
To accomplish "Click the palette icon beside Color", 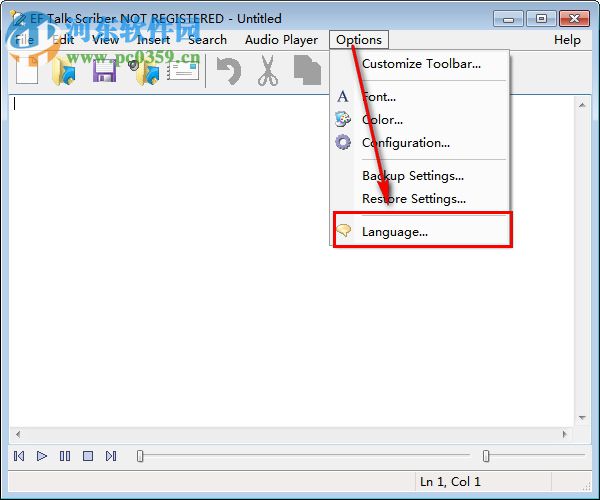I will [343, 119].
